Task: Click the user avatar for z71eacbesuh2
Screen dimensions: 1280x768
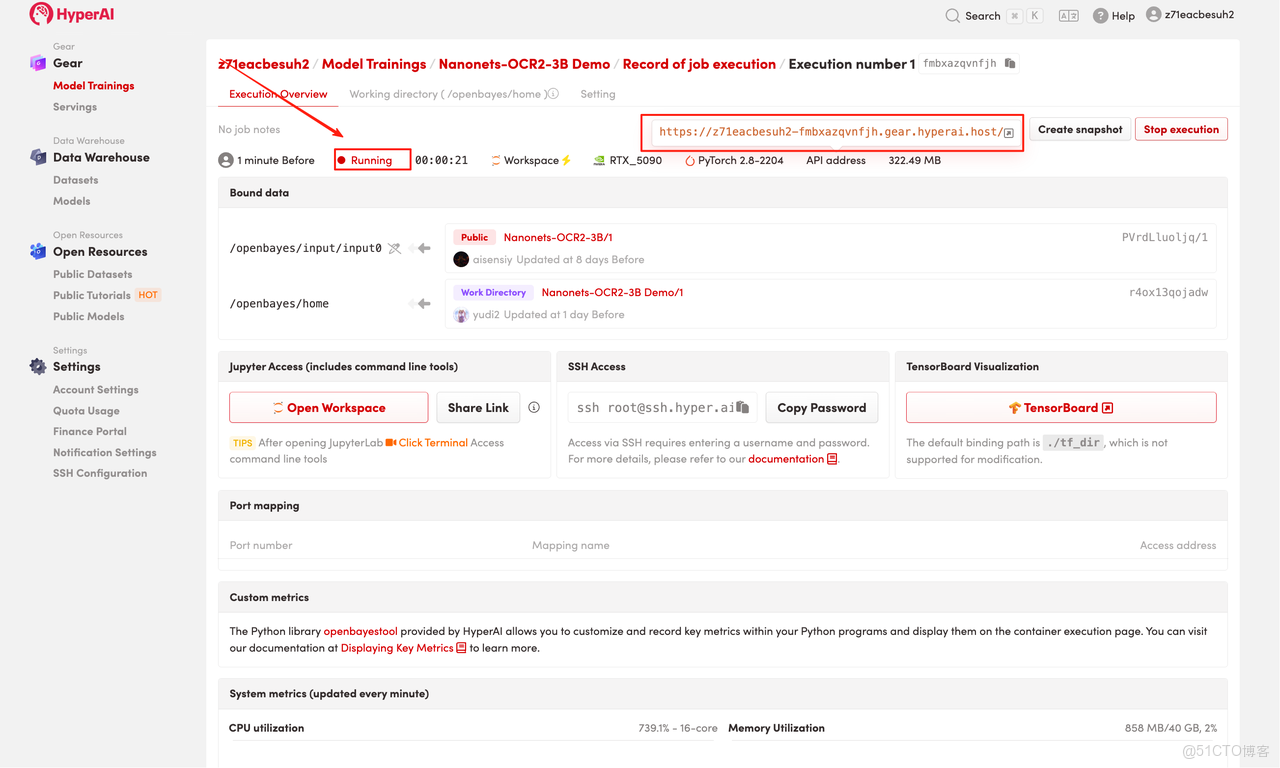Action: point(1153,15)
